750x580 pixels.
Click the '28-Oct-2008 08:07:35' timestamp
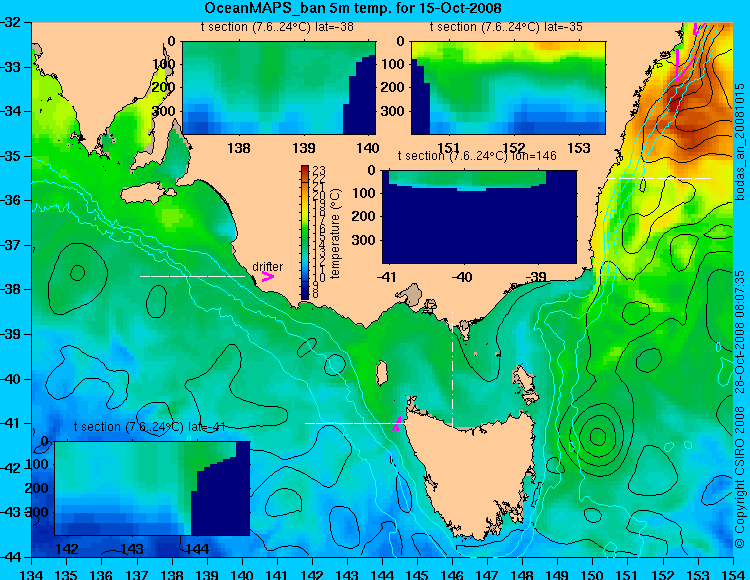pos(740,331)
